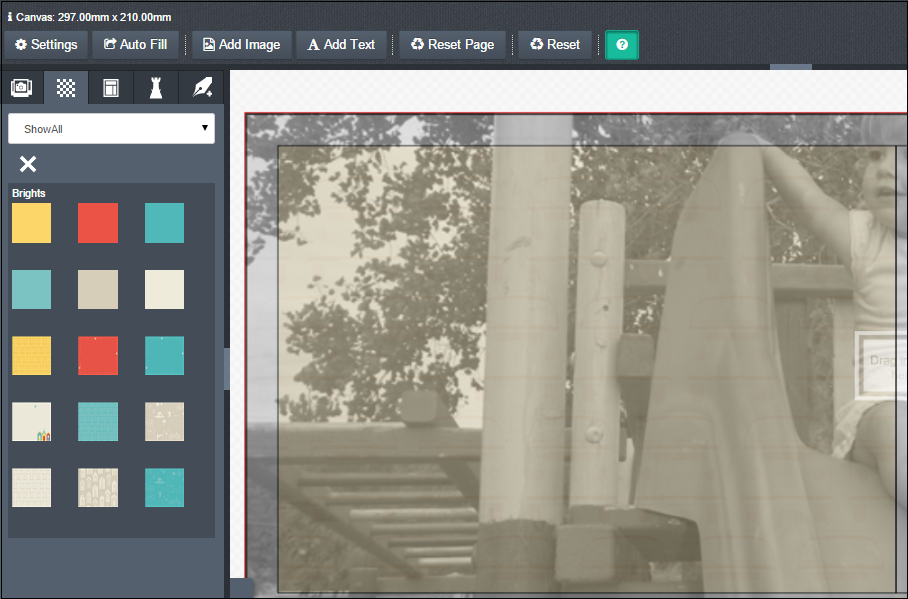Open the Settings menu
Image resolution: width=908 pixels, height=599 pixels.
(x=46, y=45)
